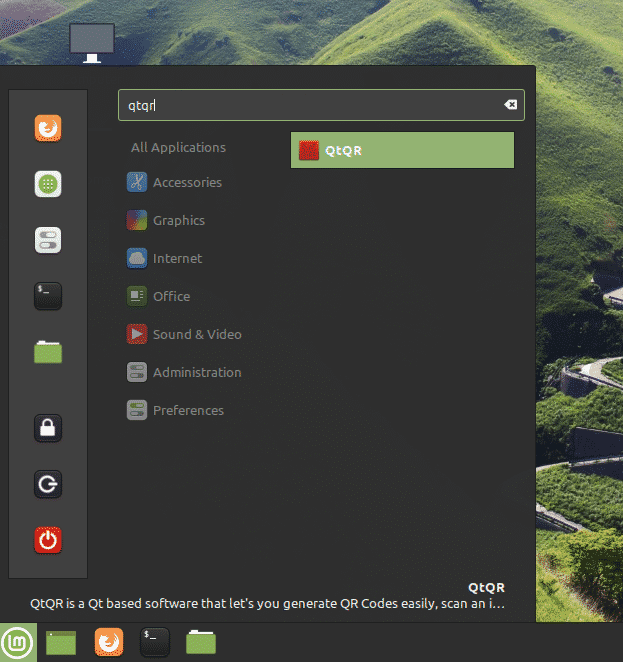Select the Graphics category label
623x662 pixels.
tap(179, 220)
